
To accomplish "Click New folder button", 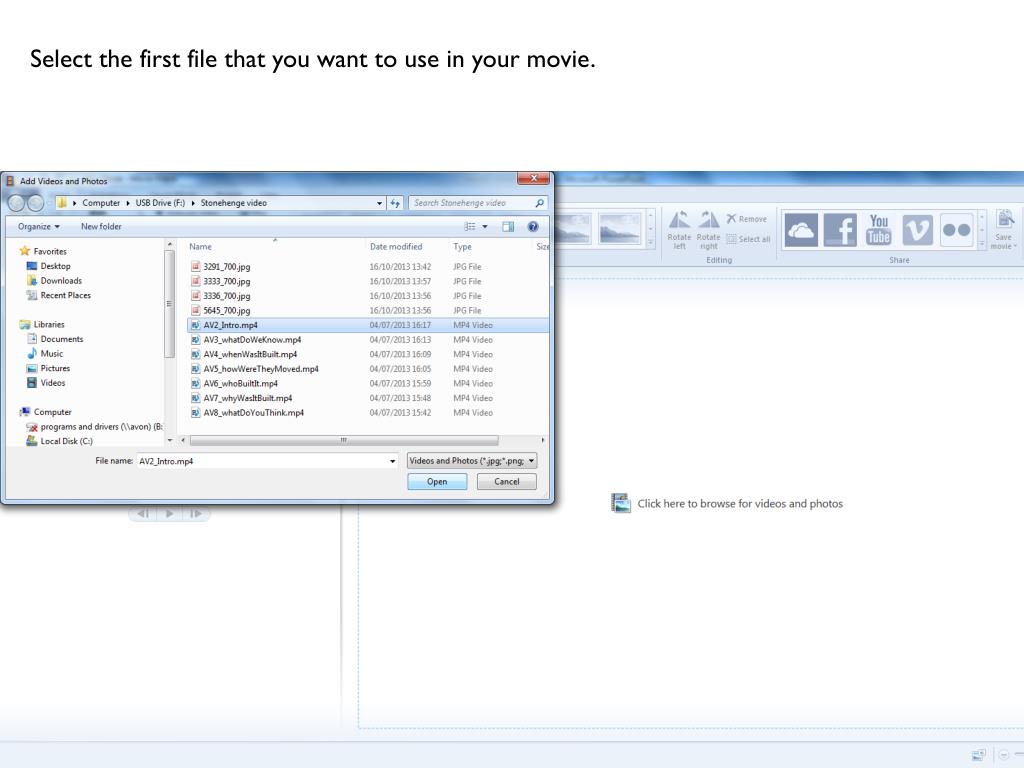I will [x=101, y=227].
